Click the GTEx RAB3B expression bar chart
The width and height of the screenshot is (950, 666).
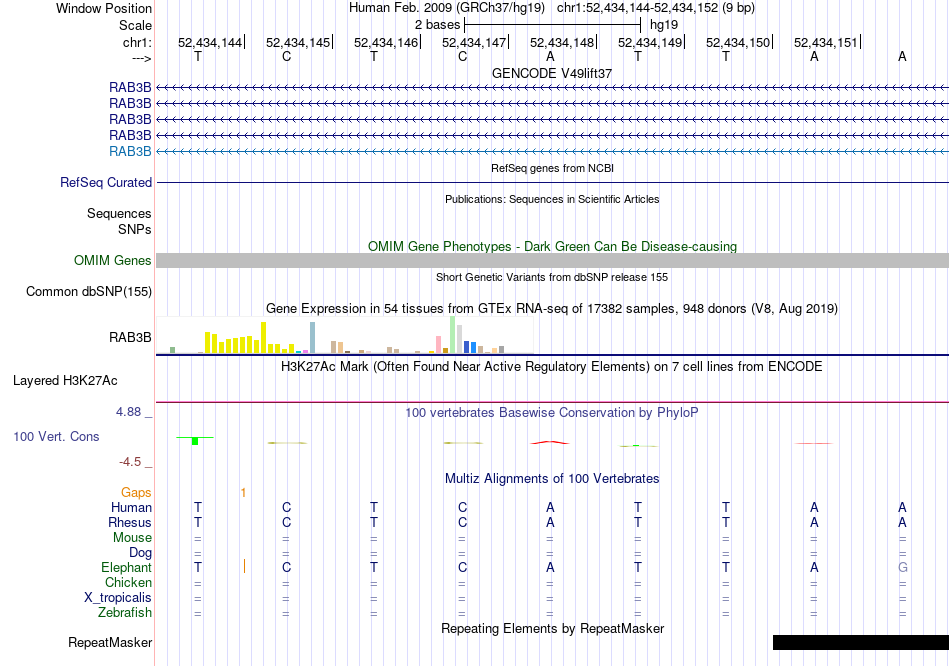tap(345, 335)
